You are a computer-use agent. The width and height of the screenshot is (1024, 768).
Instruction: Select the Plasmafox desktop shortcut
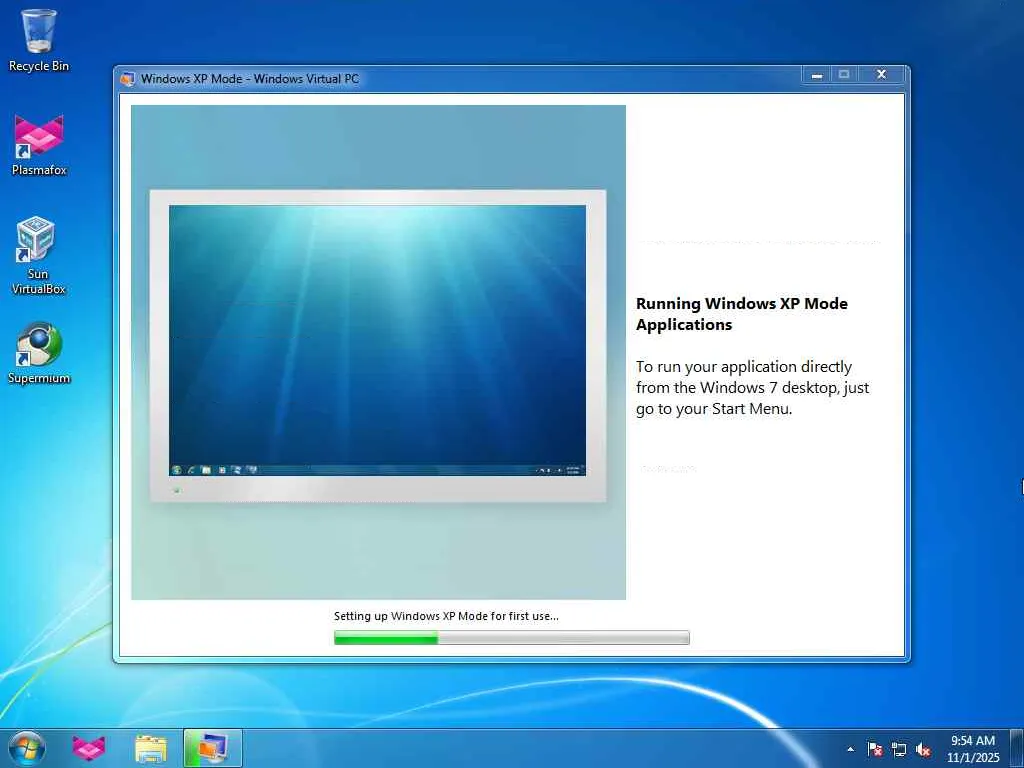tap(39, 145)
